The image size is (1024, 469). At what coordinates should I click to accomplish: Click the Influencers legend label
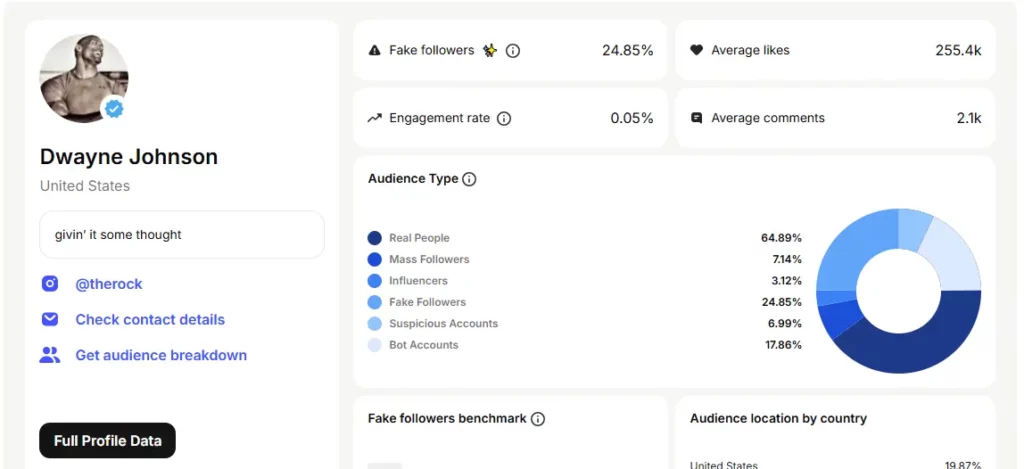(x=419, y=281)
